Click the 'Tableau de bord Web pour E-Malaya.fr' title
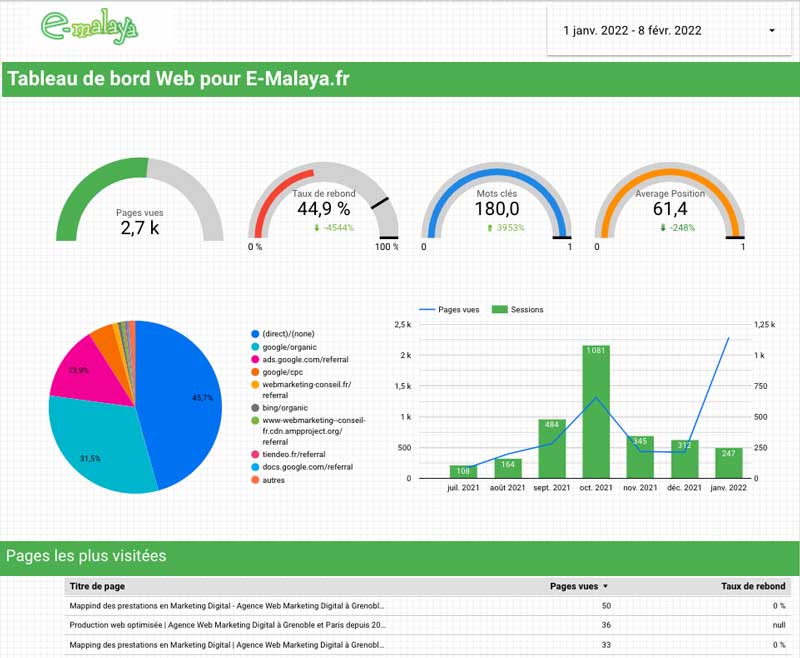The height and width of the screenshot is (658, 800). tap(179, 79)
